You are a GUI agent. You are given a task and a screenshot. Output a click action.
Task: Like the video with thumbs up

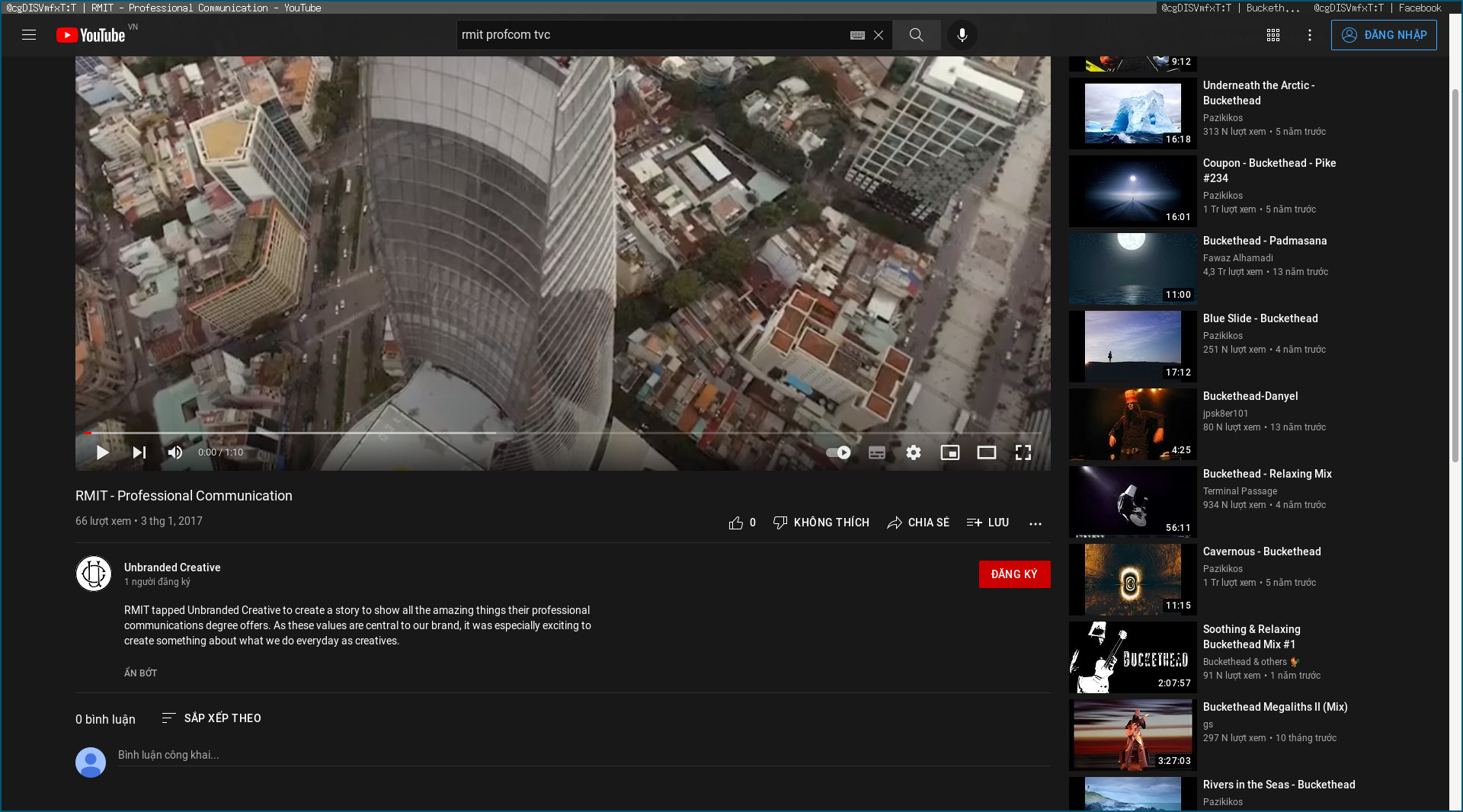[742, 523]
